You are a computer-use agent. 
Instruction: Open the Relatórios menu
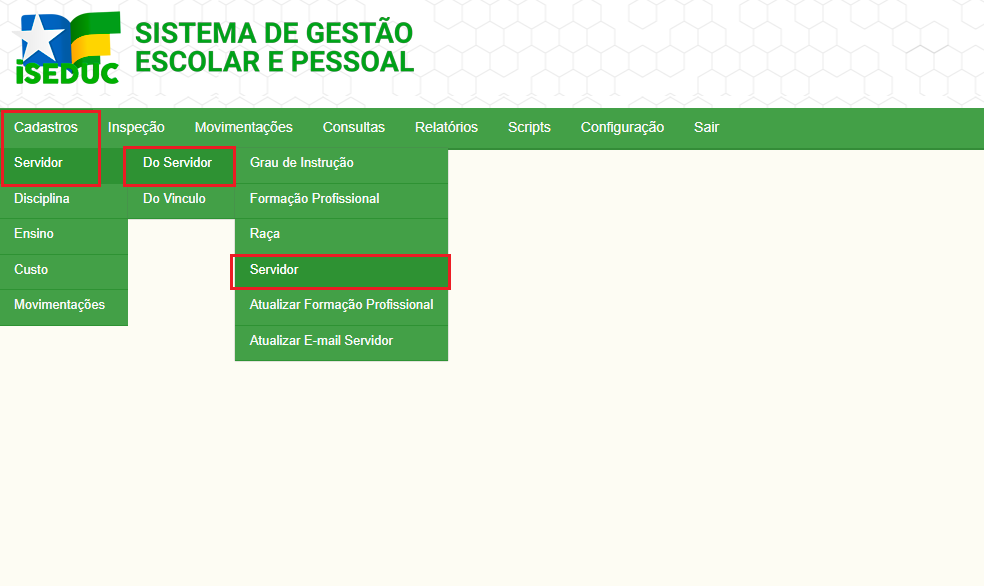tap(446, 127)
